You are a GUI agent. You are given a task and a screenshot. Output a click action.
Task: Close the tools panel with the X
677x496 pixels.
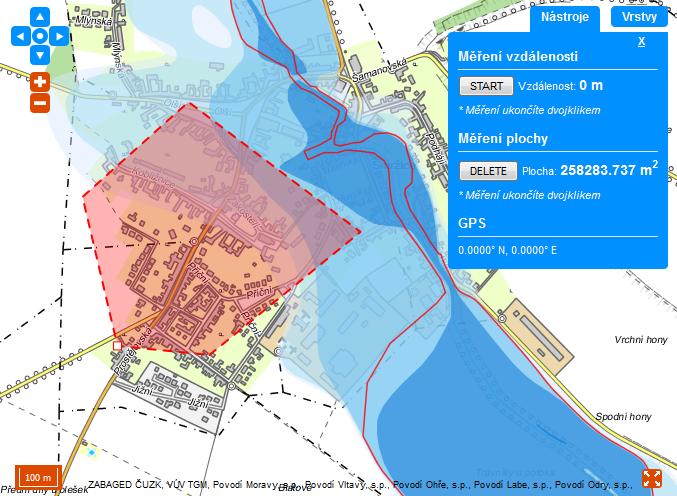click(641, 42)
